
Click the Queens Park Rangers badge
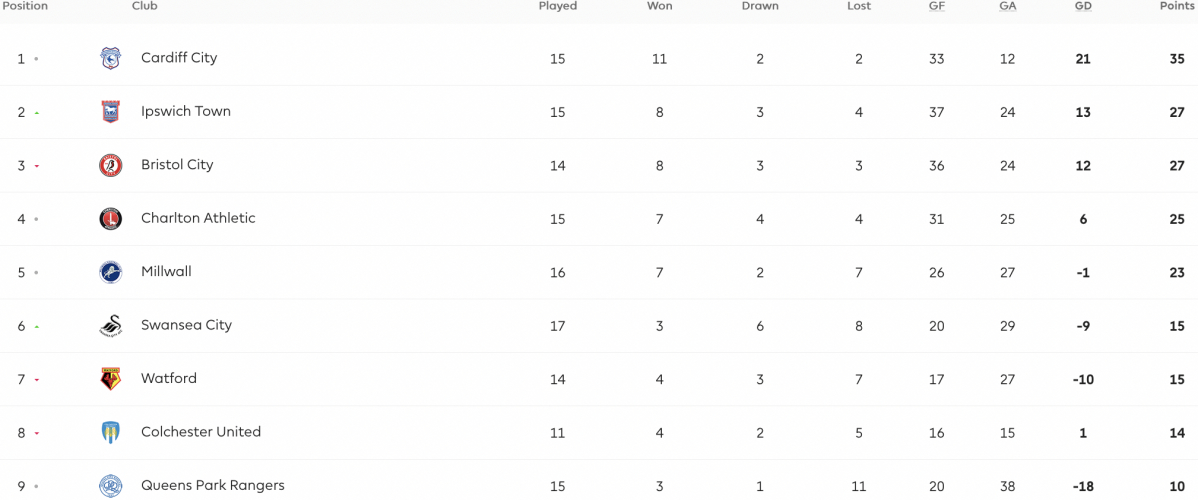[111, 486]
